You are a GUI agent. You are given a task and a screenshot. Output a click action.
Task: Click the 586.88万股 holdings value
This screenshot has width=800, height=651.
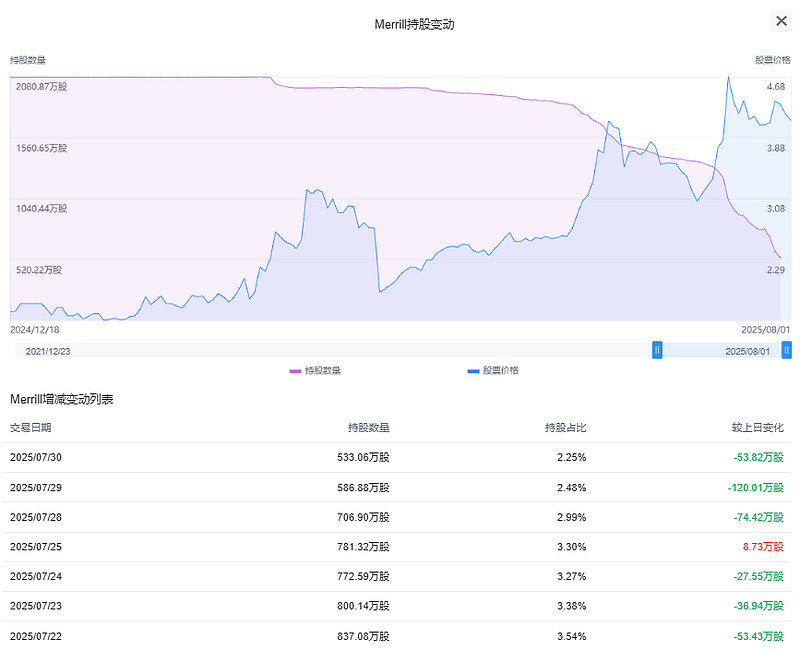tap(363, 488)
